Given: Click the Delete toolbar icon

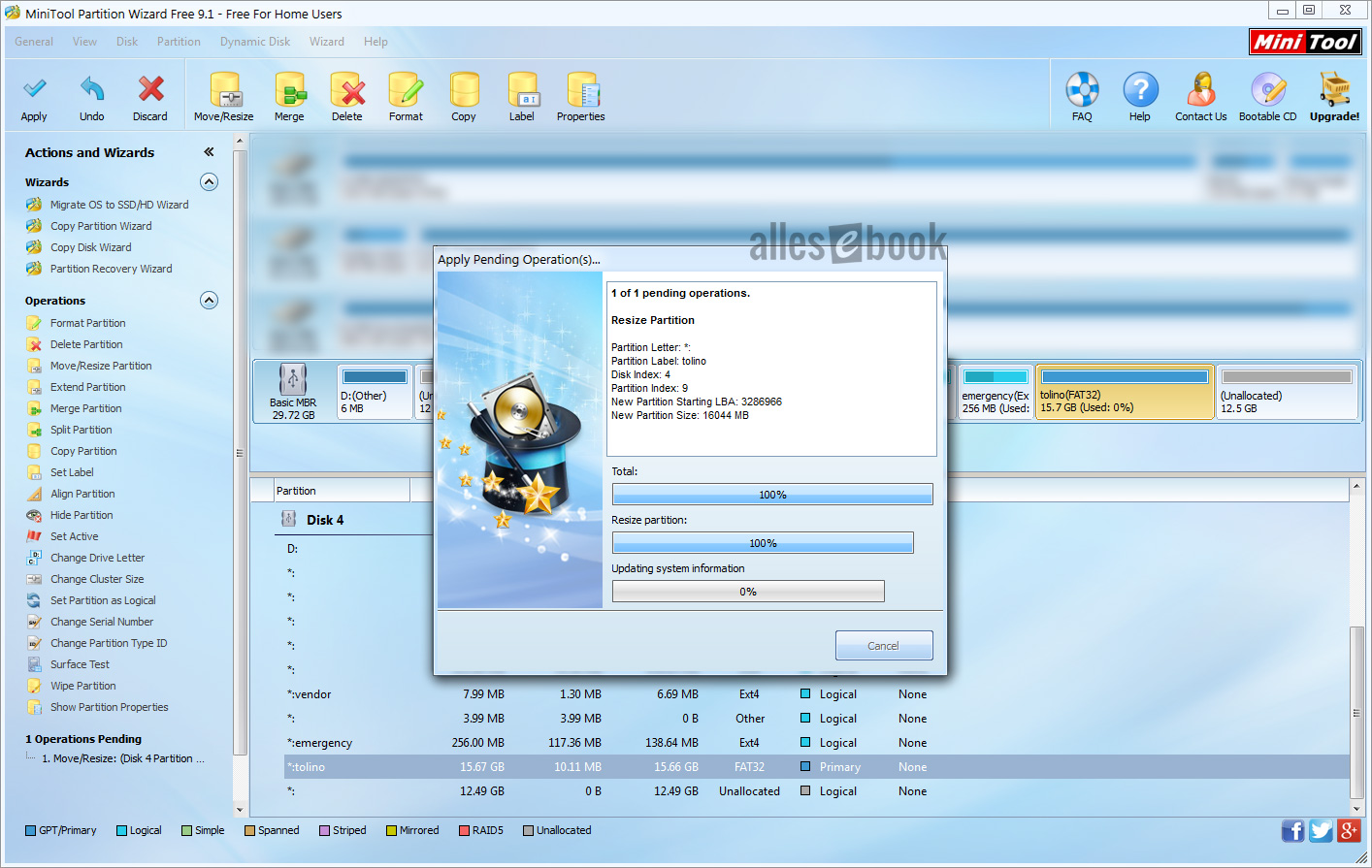Looking at the screenshot, I should pos(347,89).
